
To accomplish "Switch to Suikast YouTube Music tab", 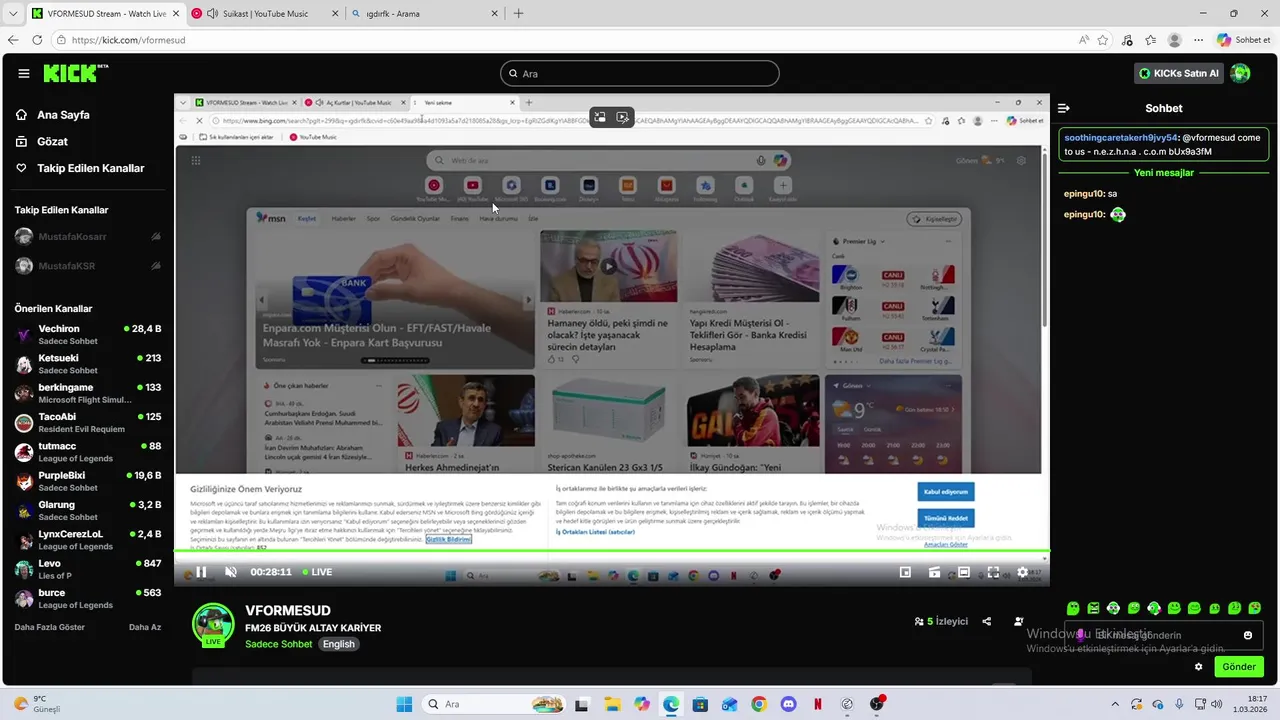I will [x=263, y=14].
